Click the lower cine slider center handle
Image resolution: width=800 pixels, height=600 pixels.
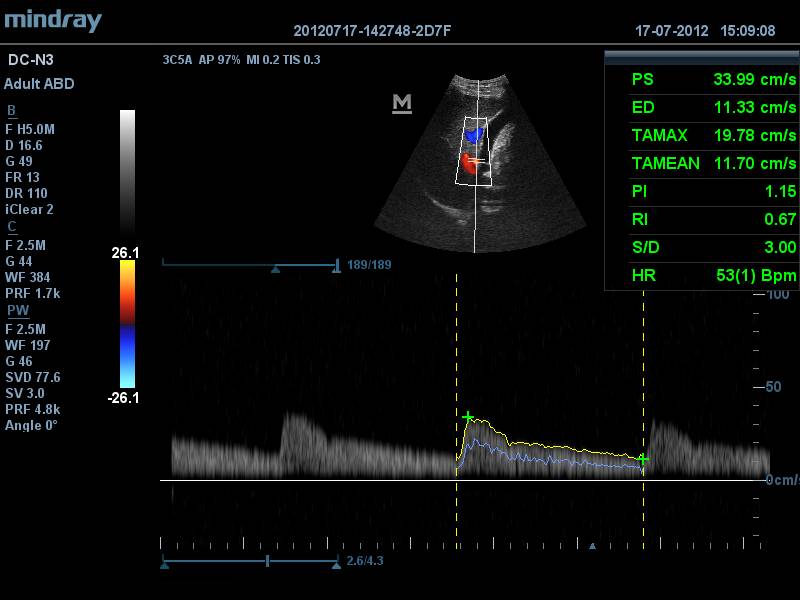[267, 563]
